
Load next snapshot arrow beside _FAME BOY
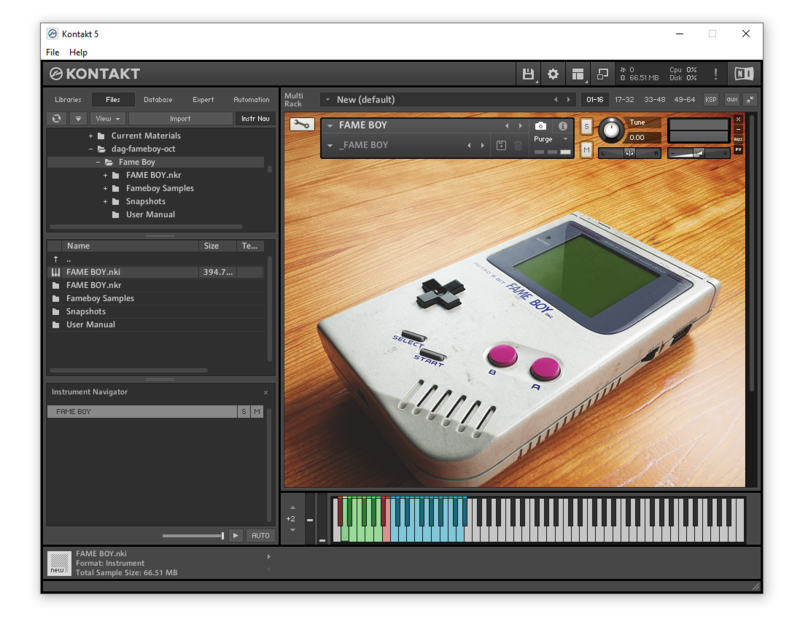(482, 145)
